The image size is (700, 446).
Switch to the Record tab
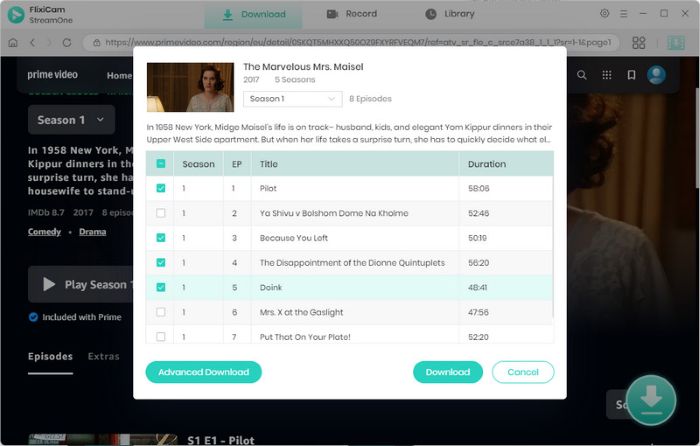click(x=352, y=14)
